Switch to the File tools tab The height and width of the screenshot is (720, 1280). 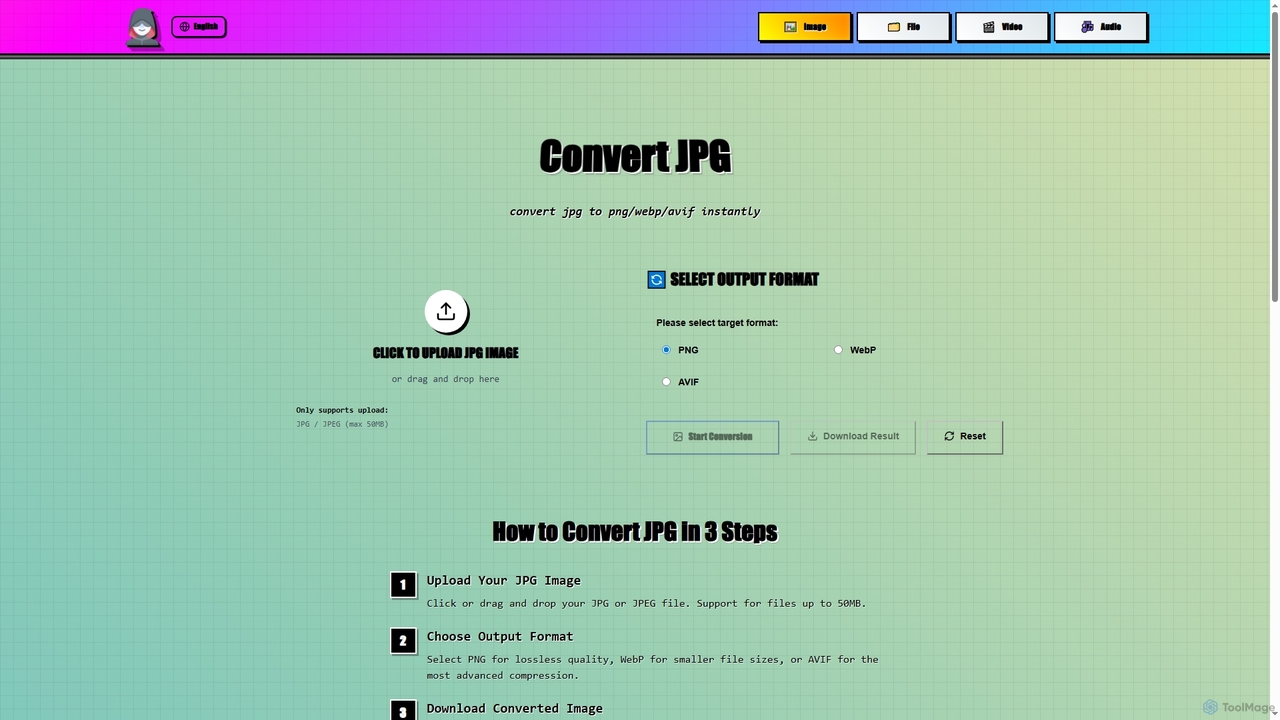[903, 27]
